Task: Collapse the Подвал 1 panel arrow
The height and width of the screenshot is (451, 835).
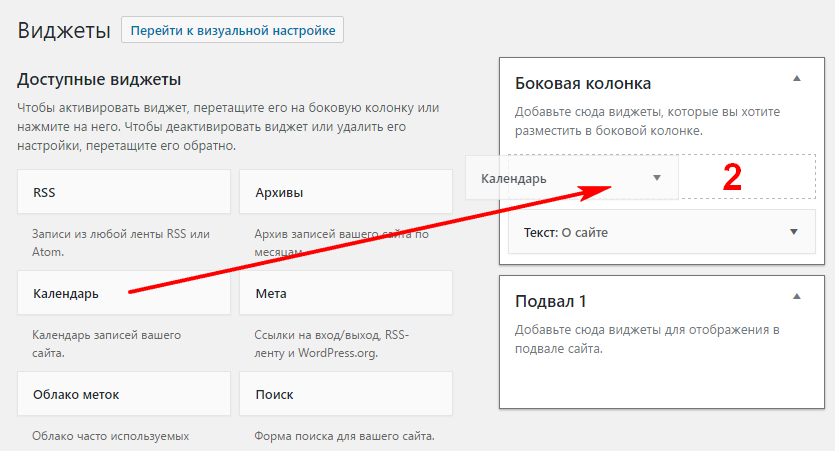Action: pos(796,297)
